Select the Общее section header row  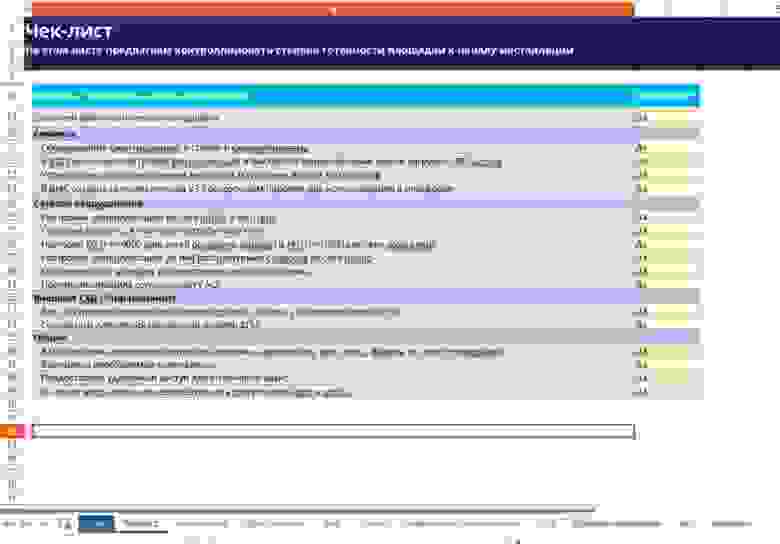click(x=365, y=338)
